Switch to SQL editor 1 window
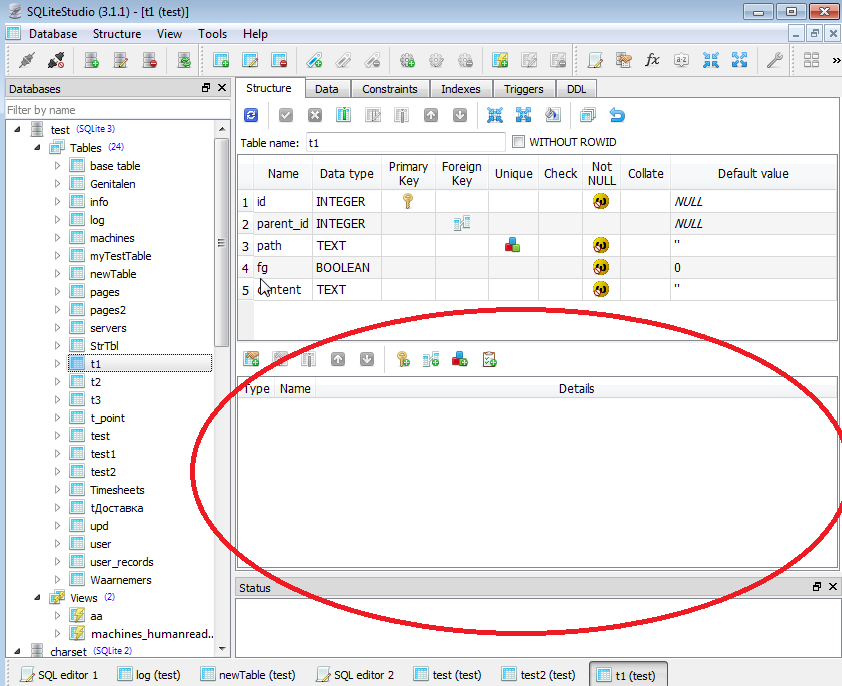The height and width of the screenshot is (686, 842). pyautogui.click(x=60, y=675)
